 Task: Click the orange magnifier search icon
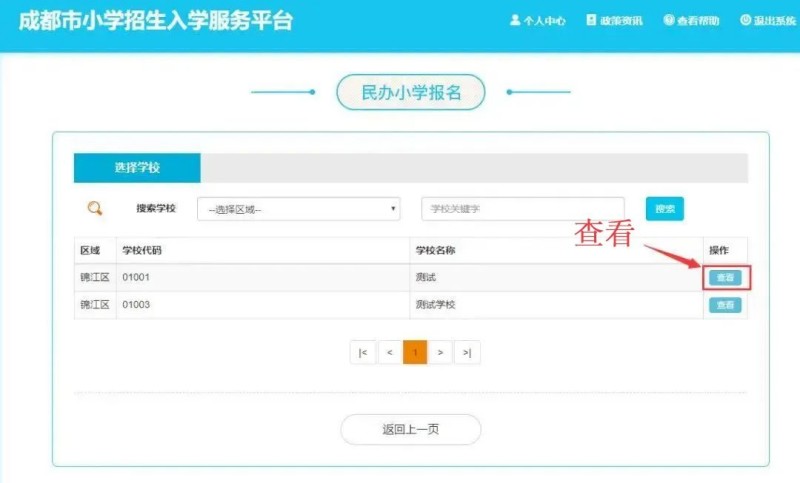click(x=95, y=208)
